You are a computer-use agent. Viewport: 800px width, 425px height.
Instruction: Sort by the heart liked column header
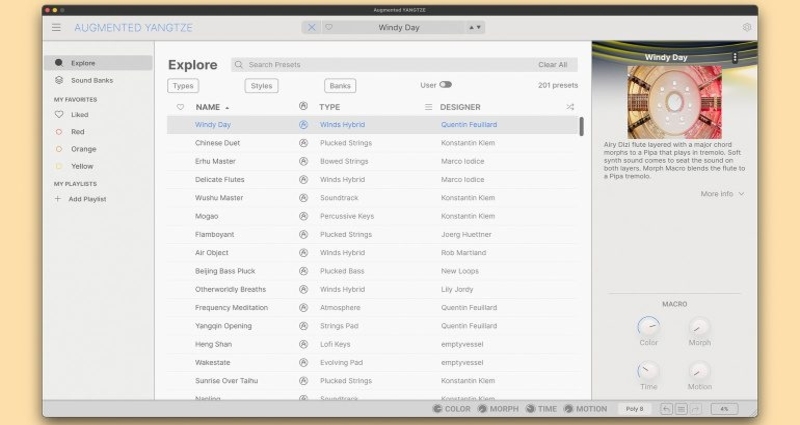tap(180, 107)
